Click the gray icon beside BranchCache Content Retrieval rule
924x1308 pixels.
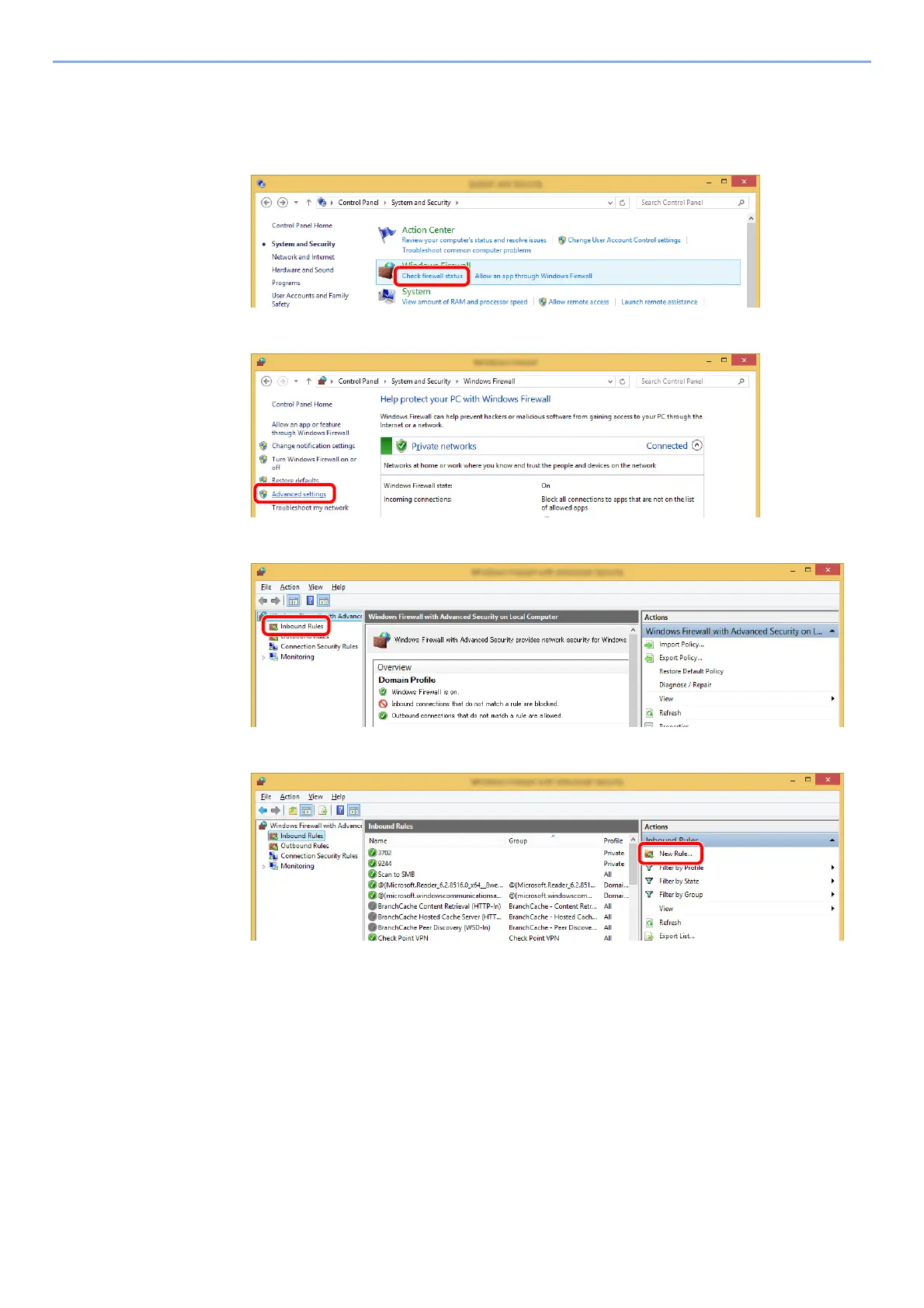pos(372,906)
